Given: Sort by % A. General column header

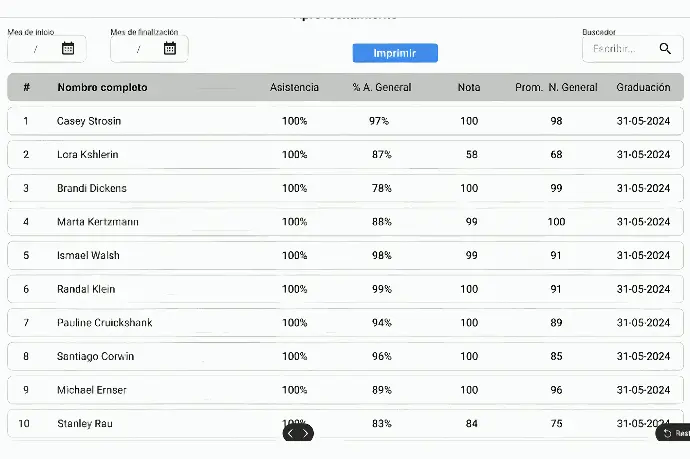Looking at the screenshot, I should (x=381, y=87).
